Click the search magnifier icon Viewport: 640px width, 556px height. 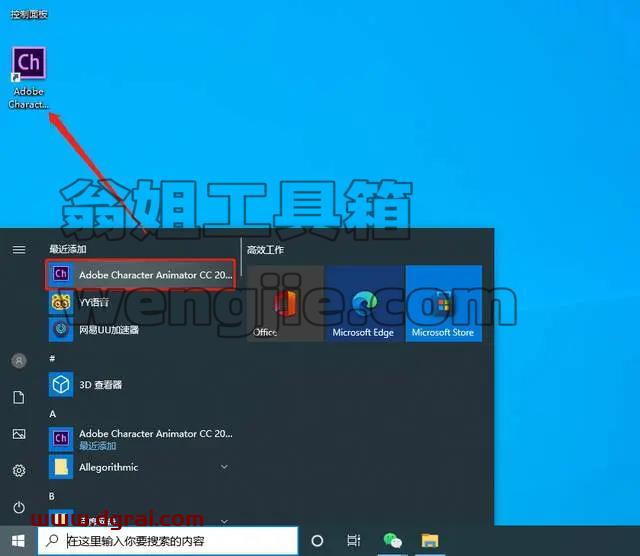point(52,540)
